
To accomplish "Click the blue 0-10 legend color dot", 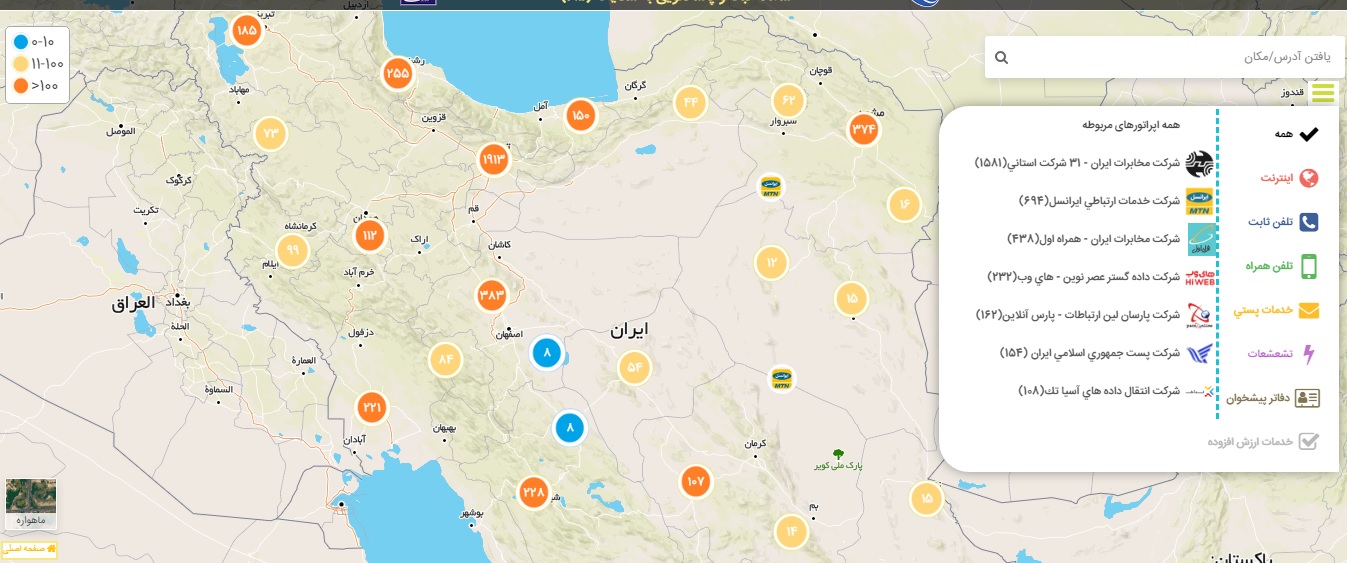I will pyautogui.click(x=21, y=42).
